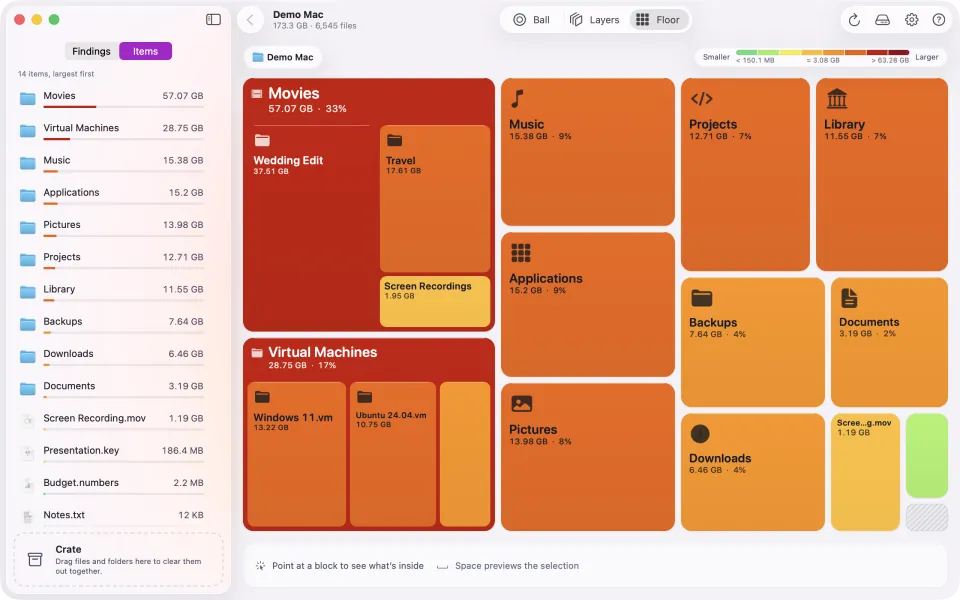The width and height of the screenshot is (960, 600).
Task: Open the settings gear icon
Action: (912, 20)
